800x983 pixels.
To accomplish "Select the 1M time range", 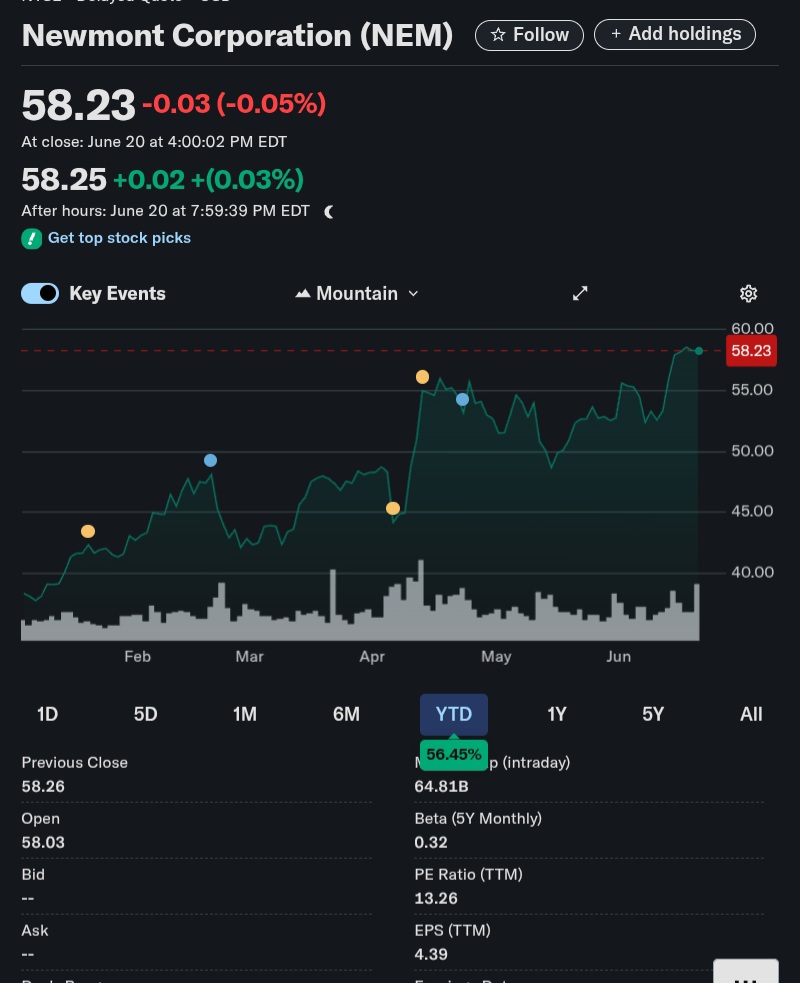I will click(x=245, y=714).
